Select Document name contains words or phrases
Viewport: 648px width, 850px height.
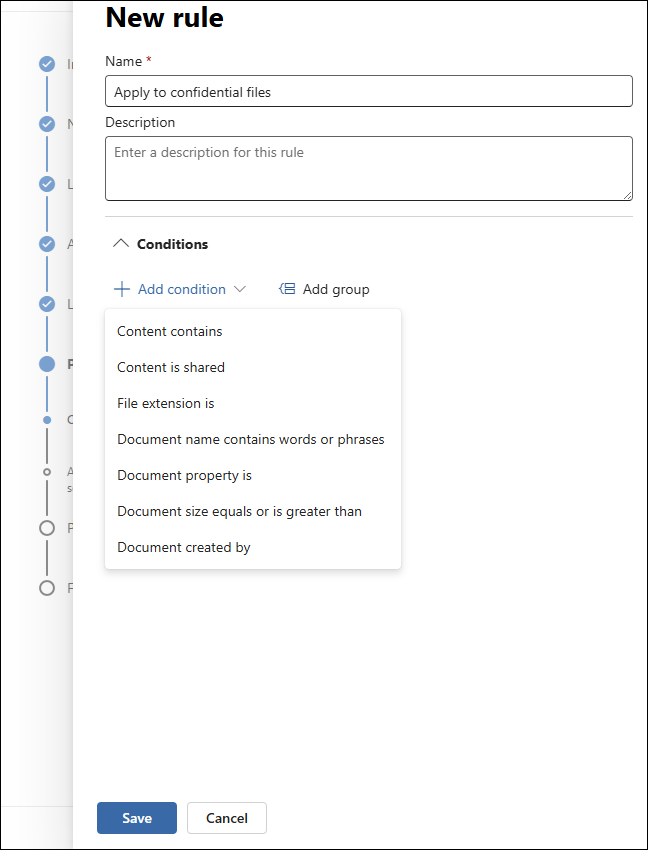coord(253,439)
